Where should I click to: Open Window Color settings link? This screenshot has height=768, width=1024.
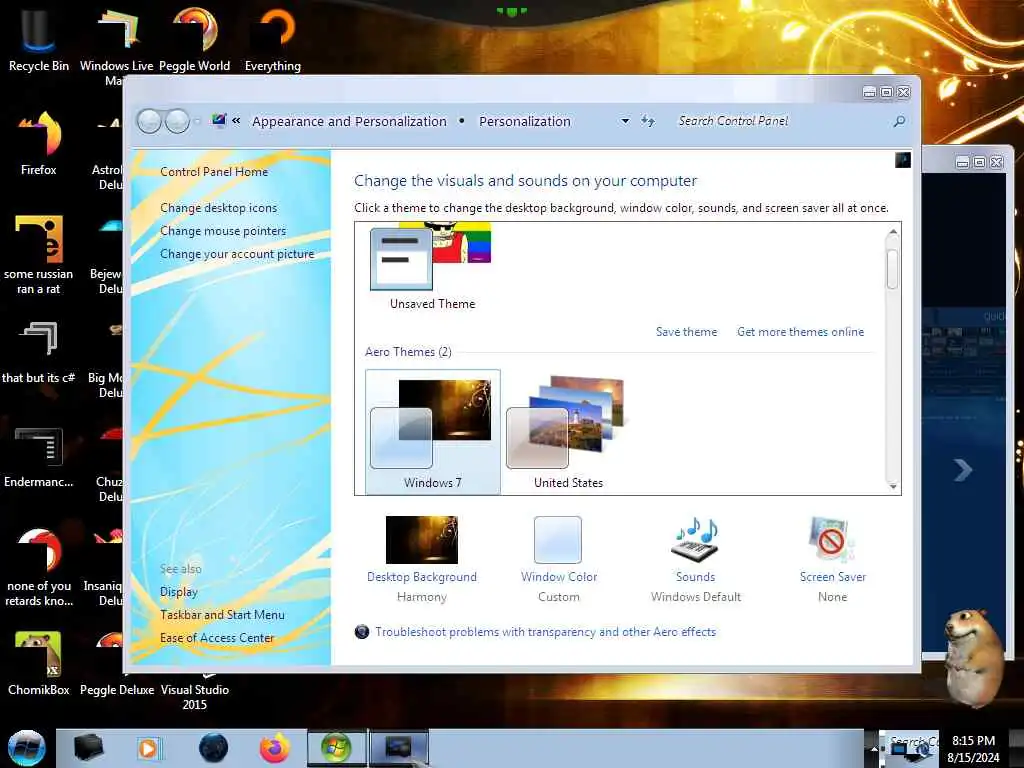click(x=559, y=577)
